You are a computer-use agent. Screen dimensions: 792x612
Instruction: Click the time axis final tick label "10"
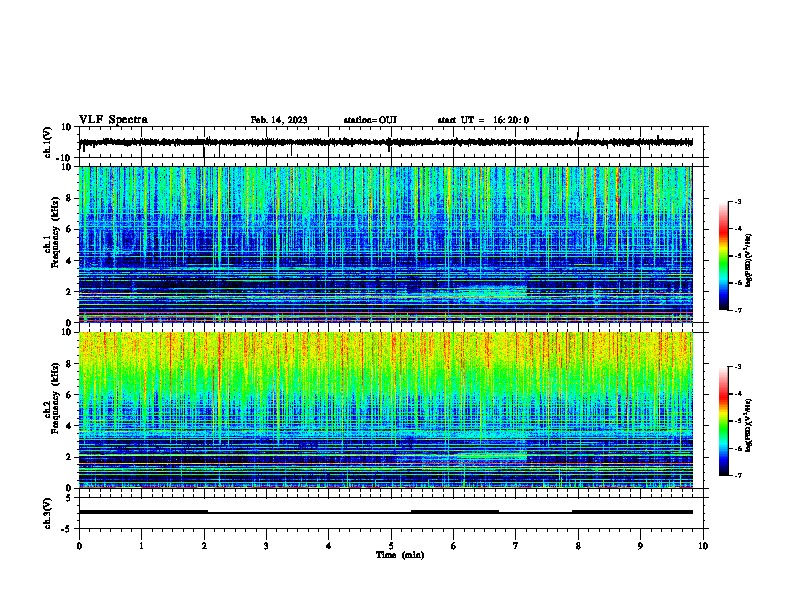point(703,546)
